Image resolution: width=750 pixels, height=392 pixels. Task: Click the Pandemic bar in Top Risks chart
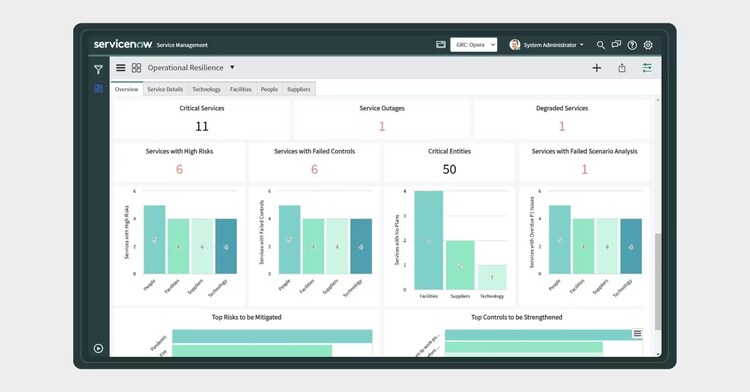coord(272,336)
